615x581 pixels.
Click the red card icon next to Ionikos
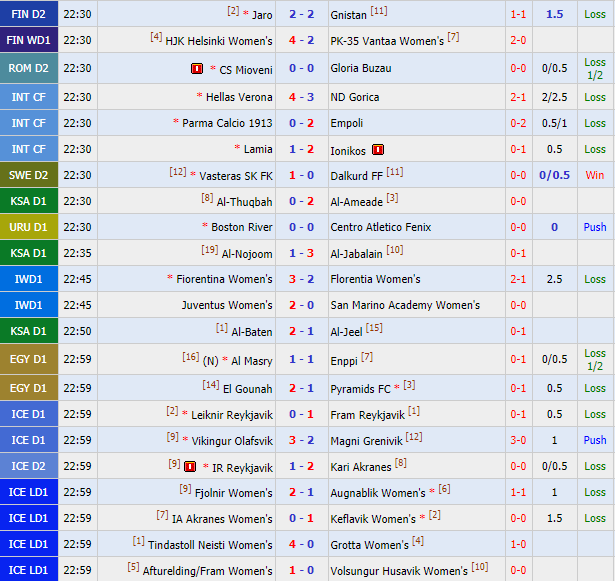[378, 150]
